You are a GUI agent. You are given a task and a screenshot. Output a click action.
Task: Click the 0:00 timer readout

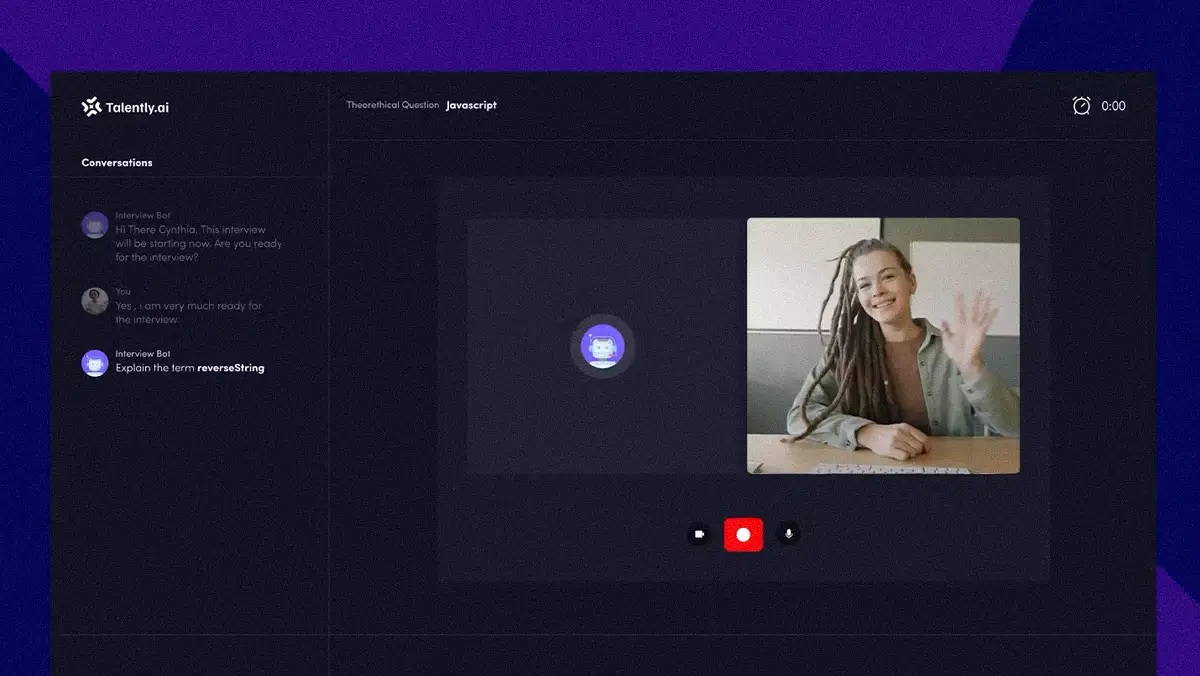[x=1113, y=106]
